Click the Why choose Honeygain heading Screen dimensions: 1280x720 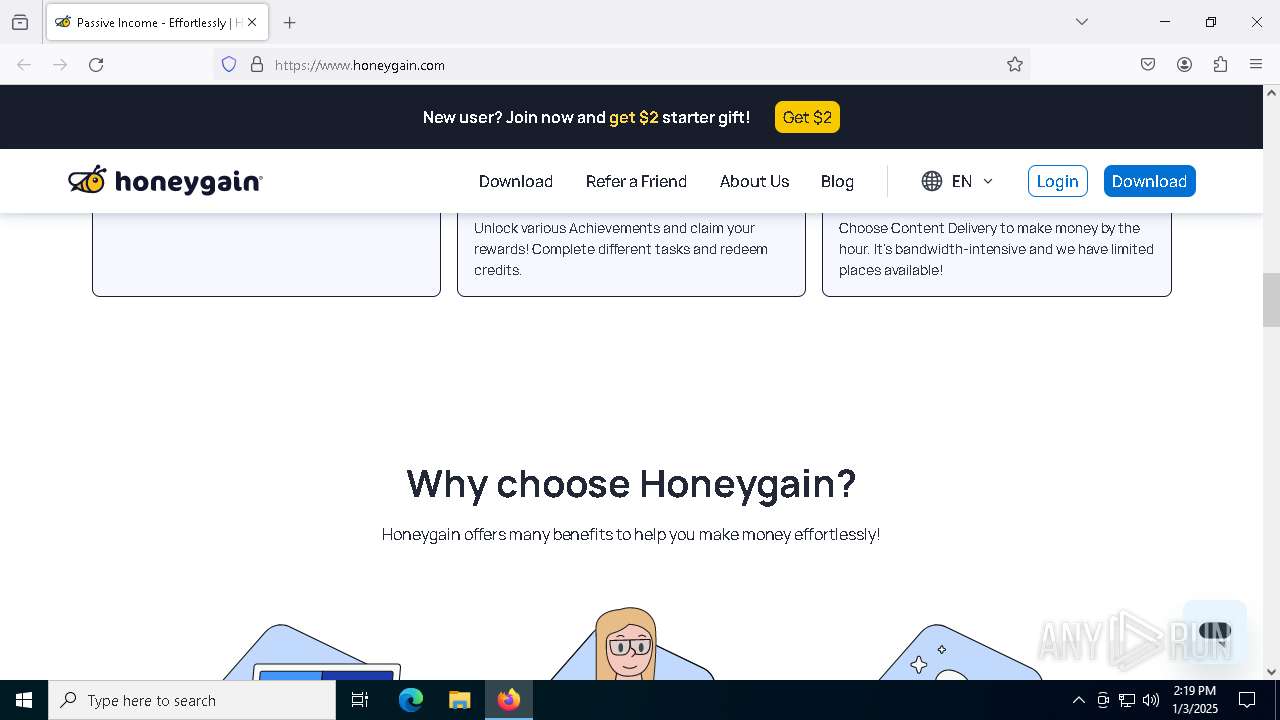pyautogui.click(x=631, y=483)
